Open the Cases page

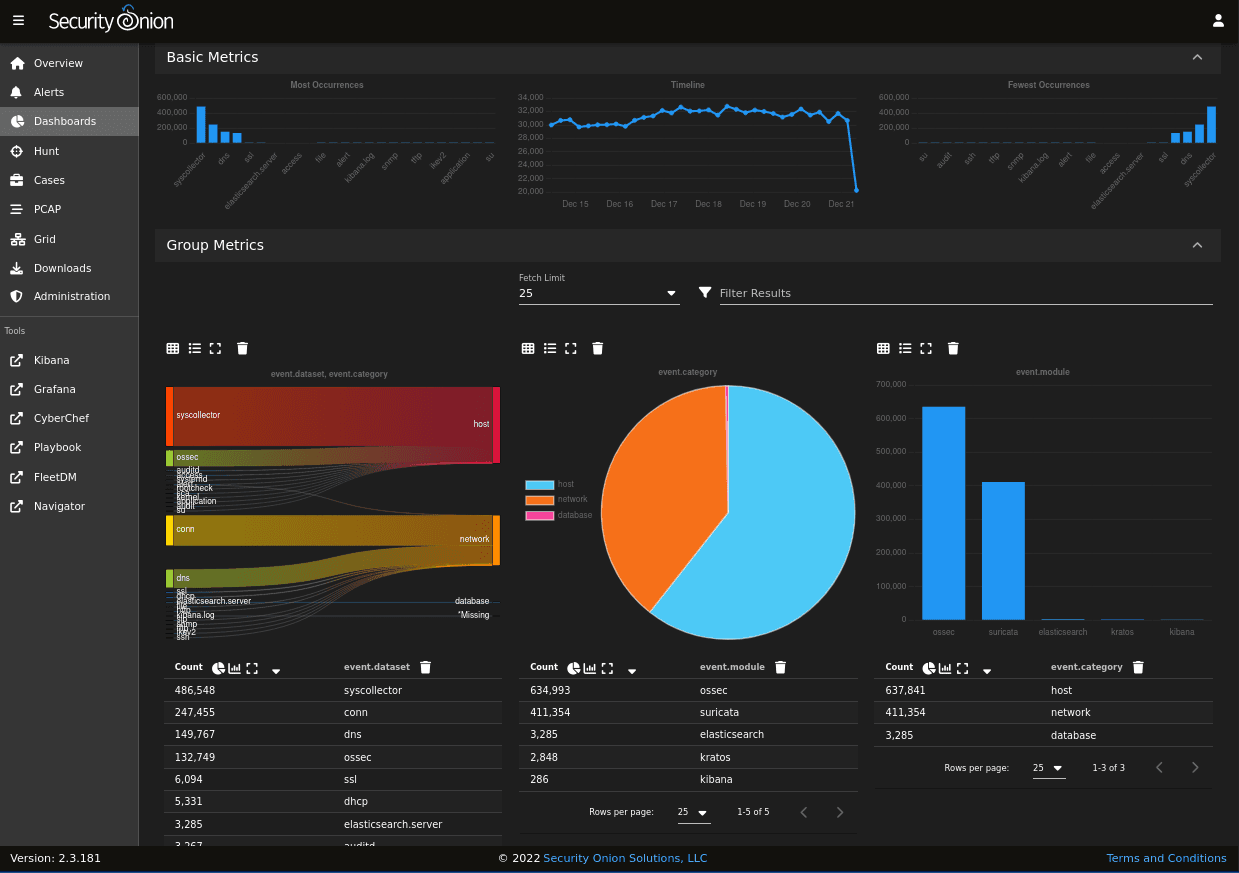click(69, 180)
